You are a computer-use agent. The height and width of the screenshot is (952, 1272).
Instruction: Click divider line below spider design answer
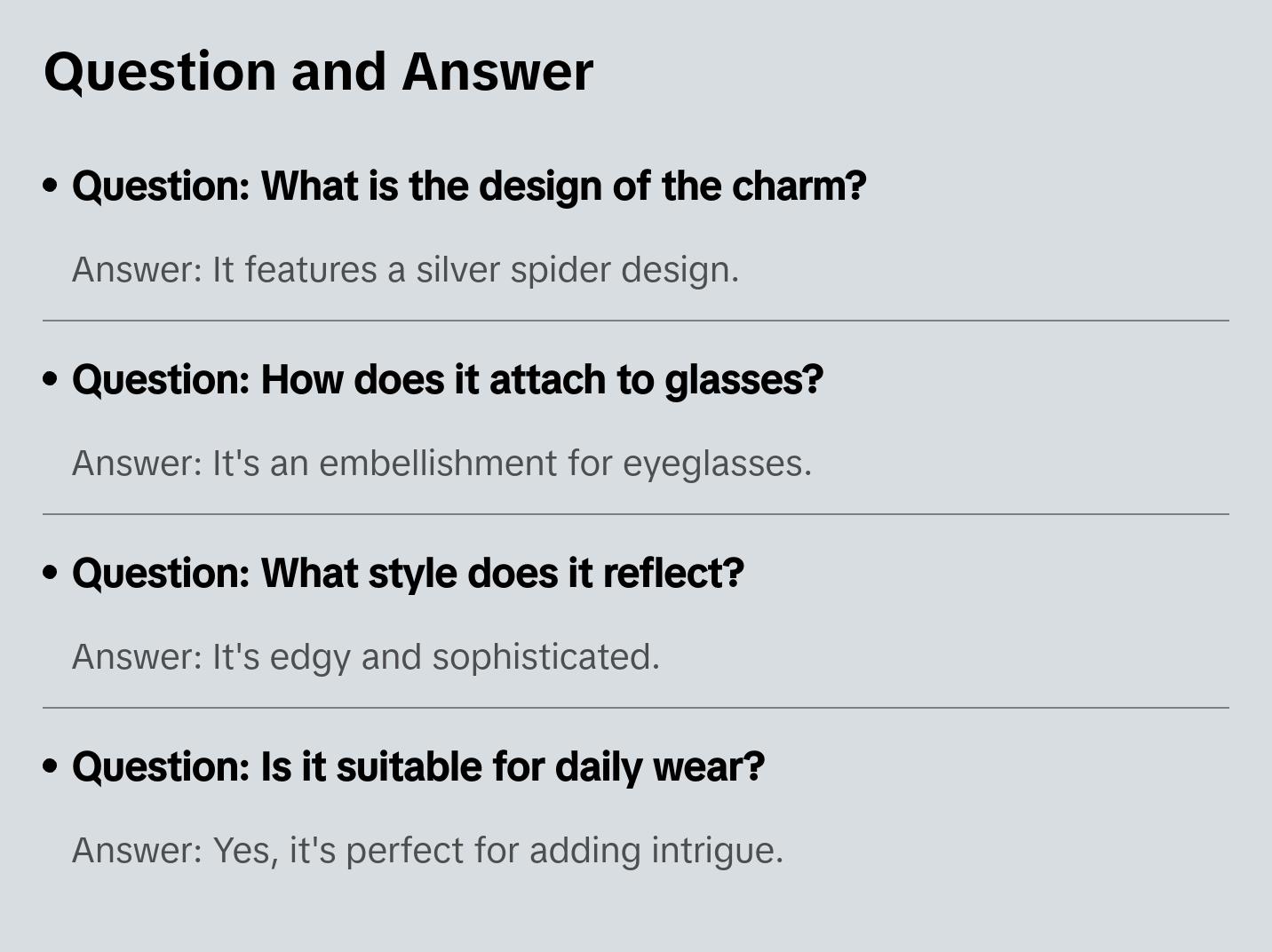(x=636, y=321)
